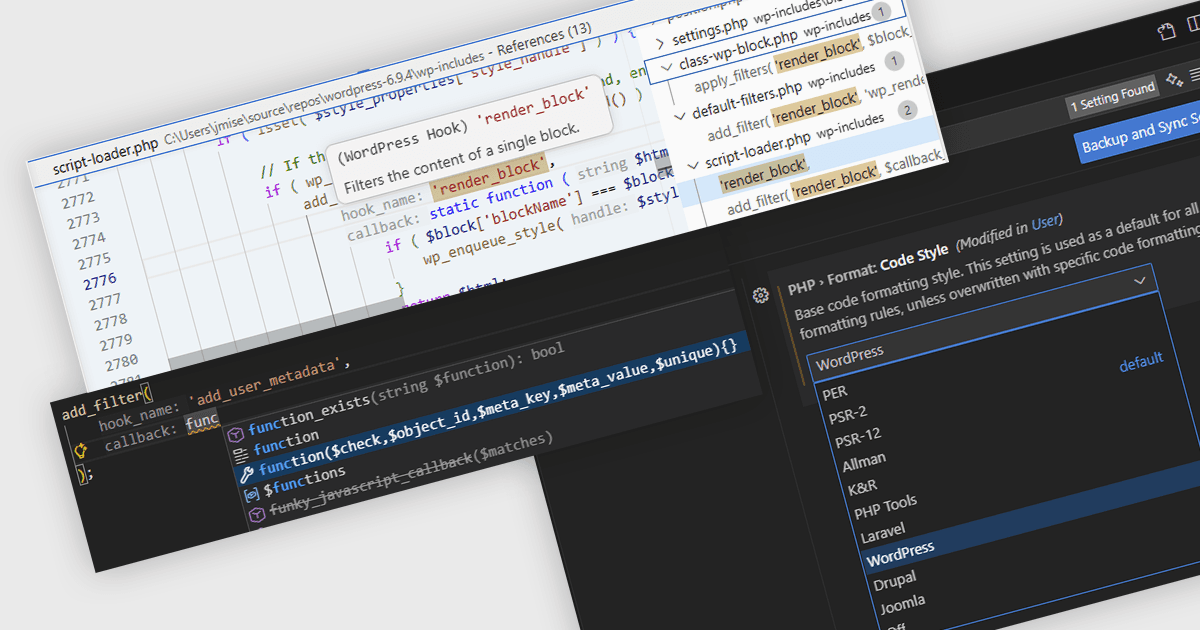Select PER code style option
Viewport: 1200px width, 630px height.
point(835,393)
